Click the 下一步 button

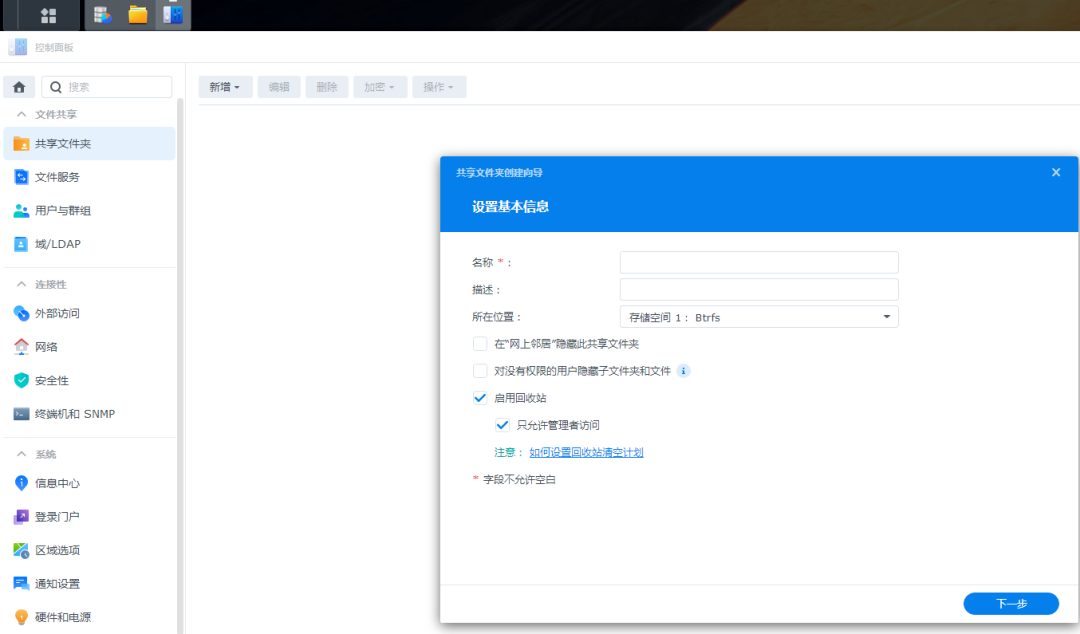point(1010,604)
